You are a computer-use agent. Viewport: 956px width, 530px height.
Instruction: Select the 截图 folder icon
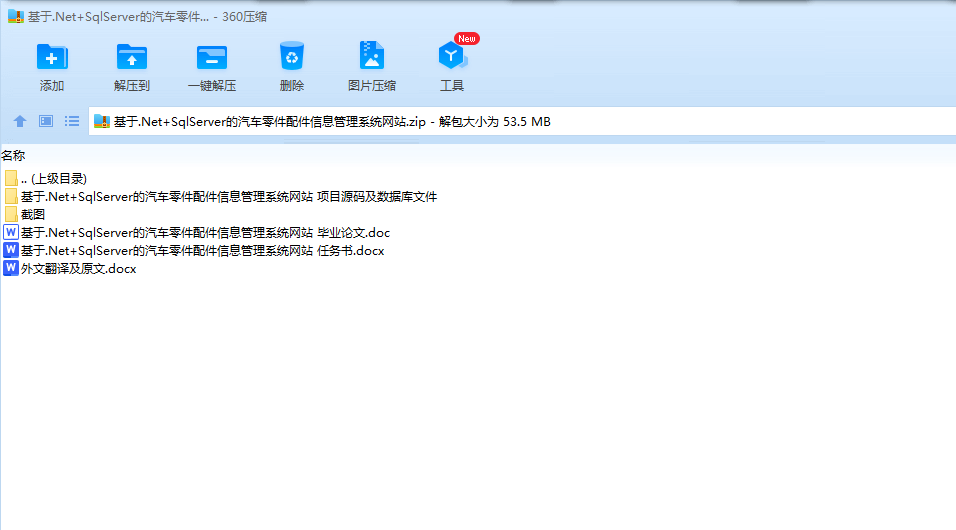coord(11,214)
